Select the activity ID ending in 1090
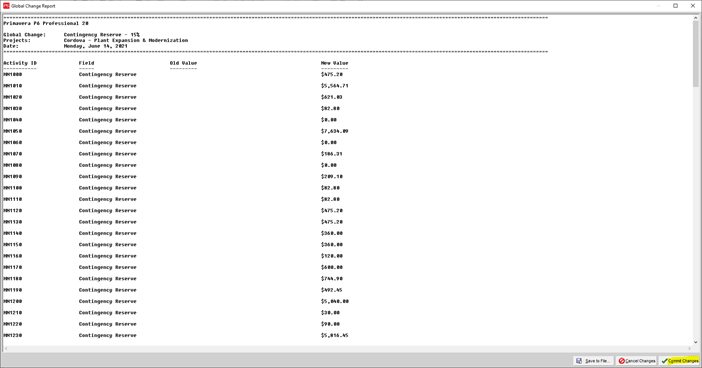 pyautogui.click(x=13, y=176)
